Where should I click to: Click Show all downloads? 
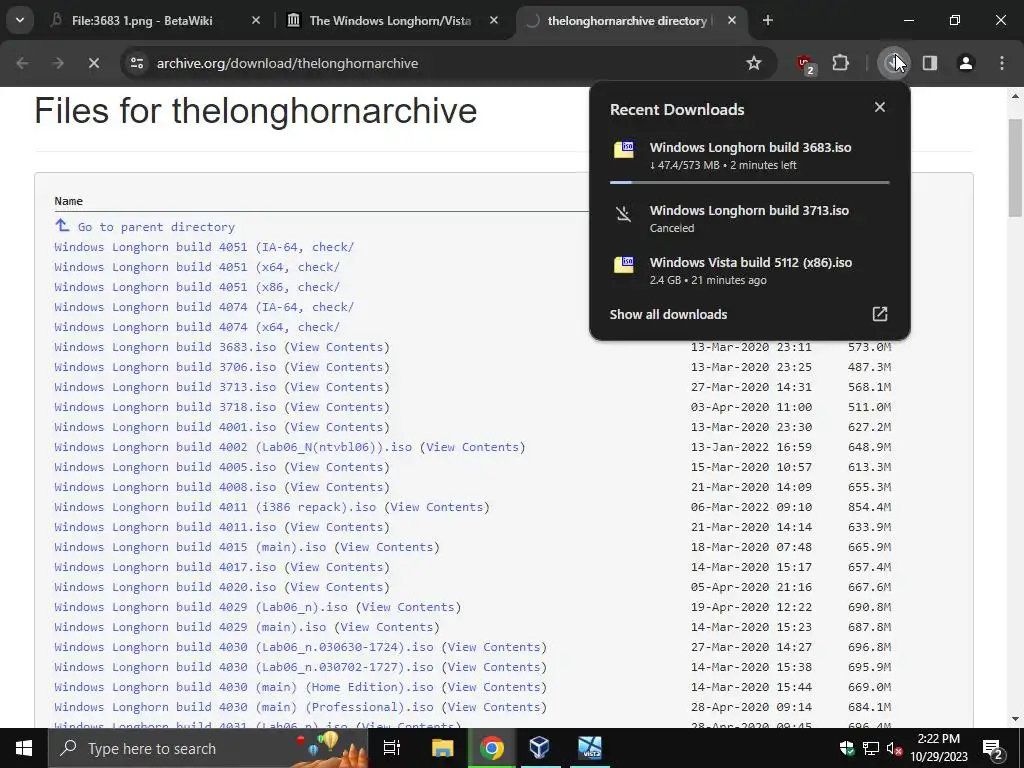tap(668, 314)
